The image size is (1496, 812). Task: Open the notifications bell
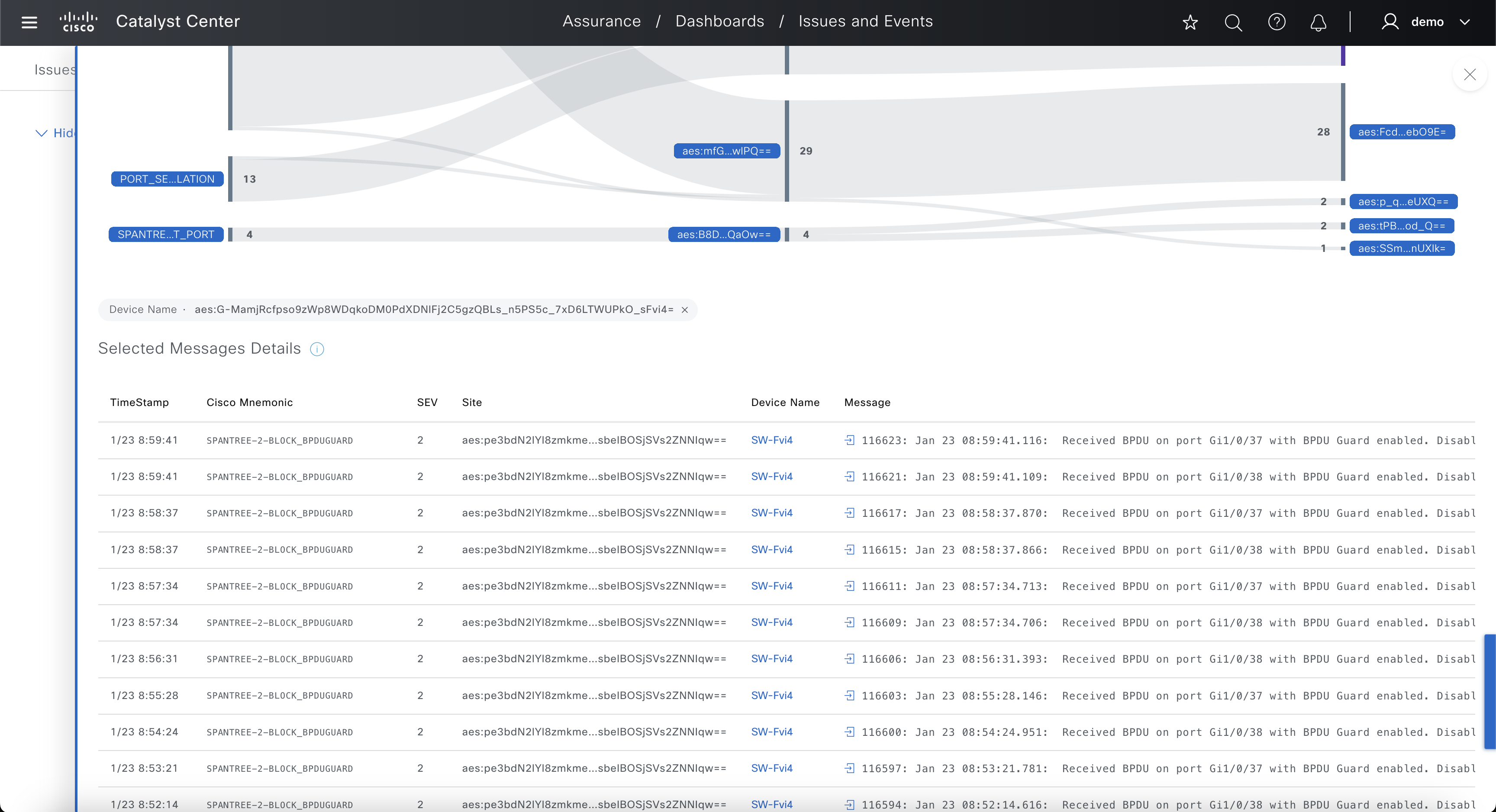[1318, 22]
